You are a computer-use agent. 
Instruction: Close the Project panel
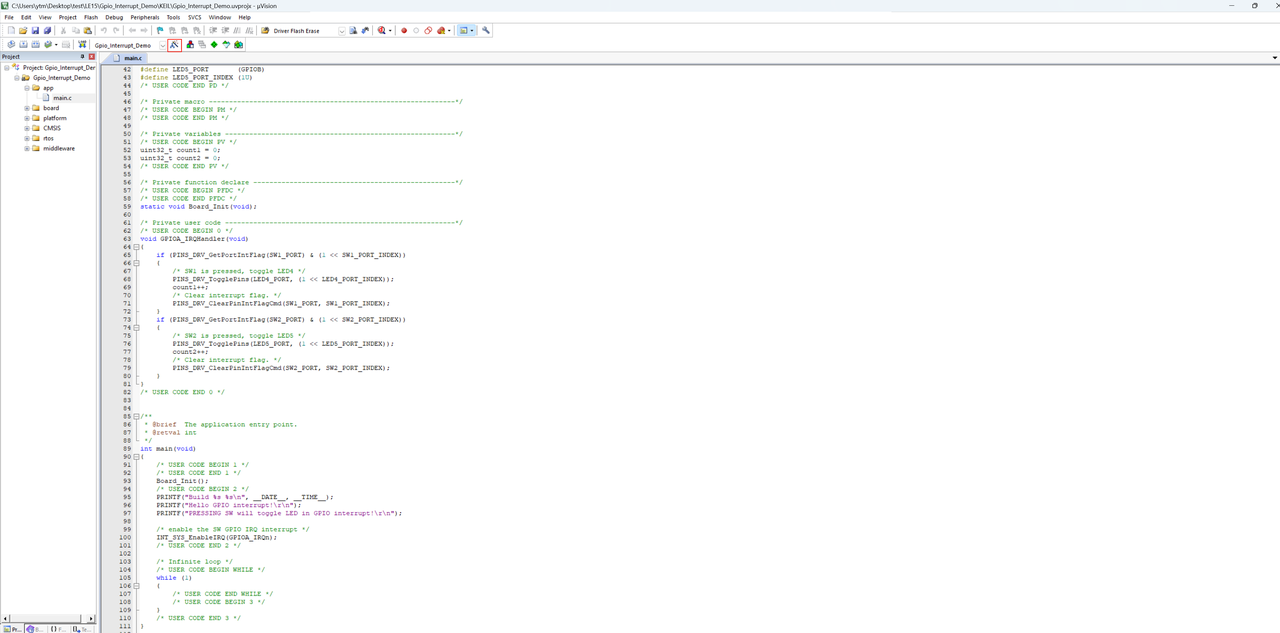[x=92, y=57]
